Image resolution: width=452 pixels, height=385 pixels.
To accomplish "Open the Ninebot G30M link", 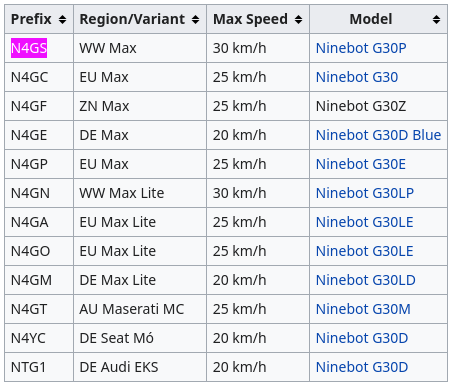I will pyautogui.click(x=363, y=309).
